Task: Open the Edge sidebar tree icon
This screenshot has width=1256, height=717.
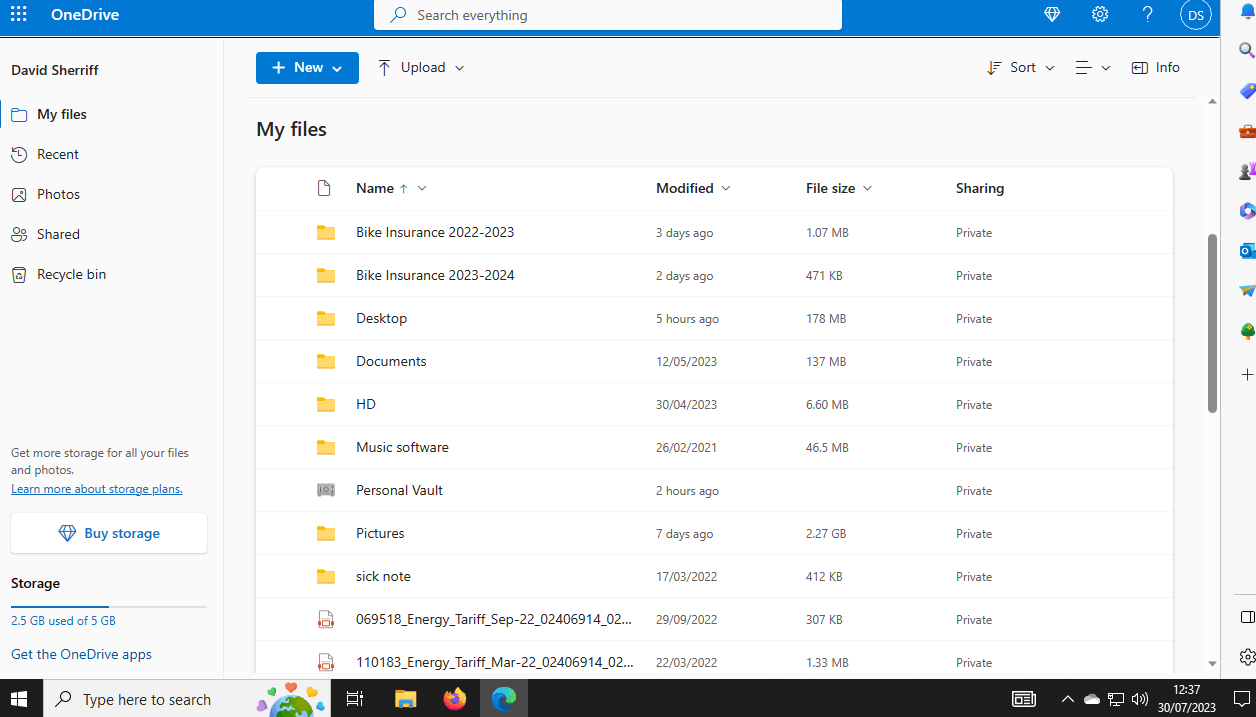Action: [1247, 331]
